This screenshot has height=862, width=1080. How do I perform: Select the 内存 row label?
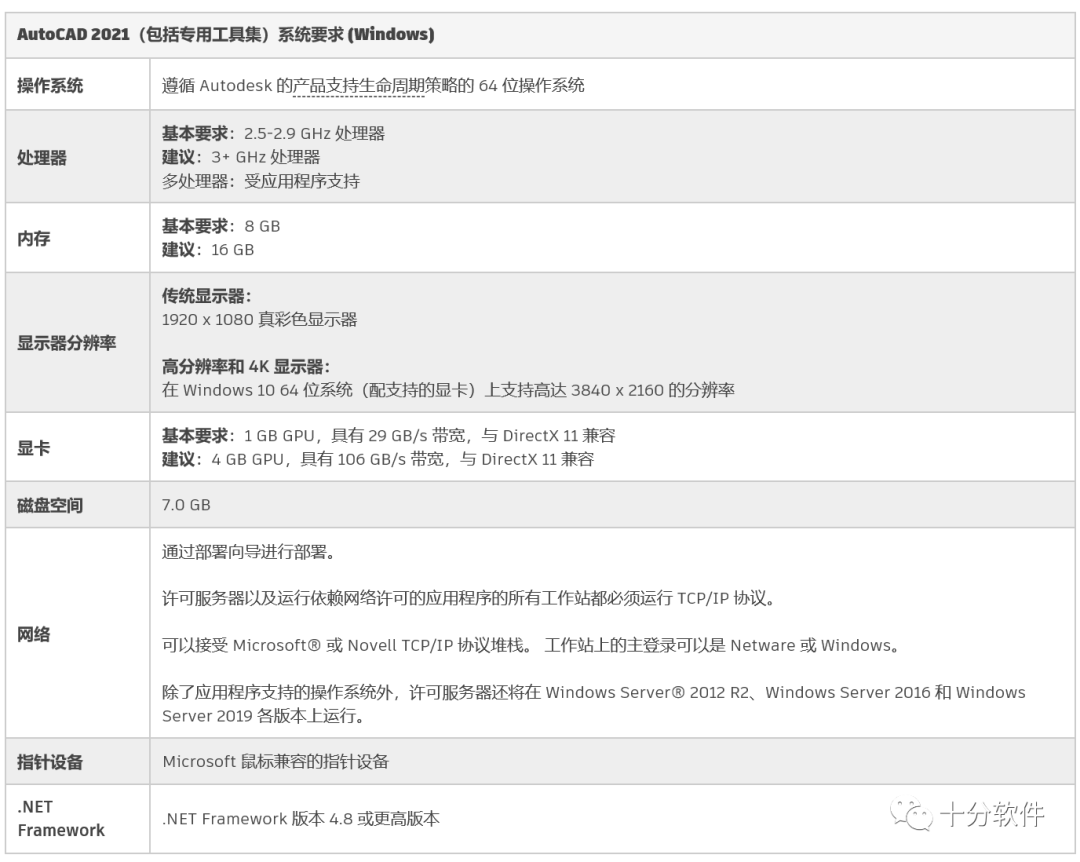[x=33, y=238]
